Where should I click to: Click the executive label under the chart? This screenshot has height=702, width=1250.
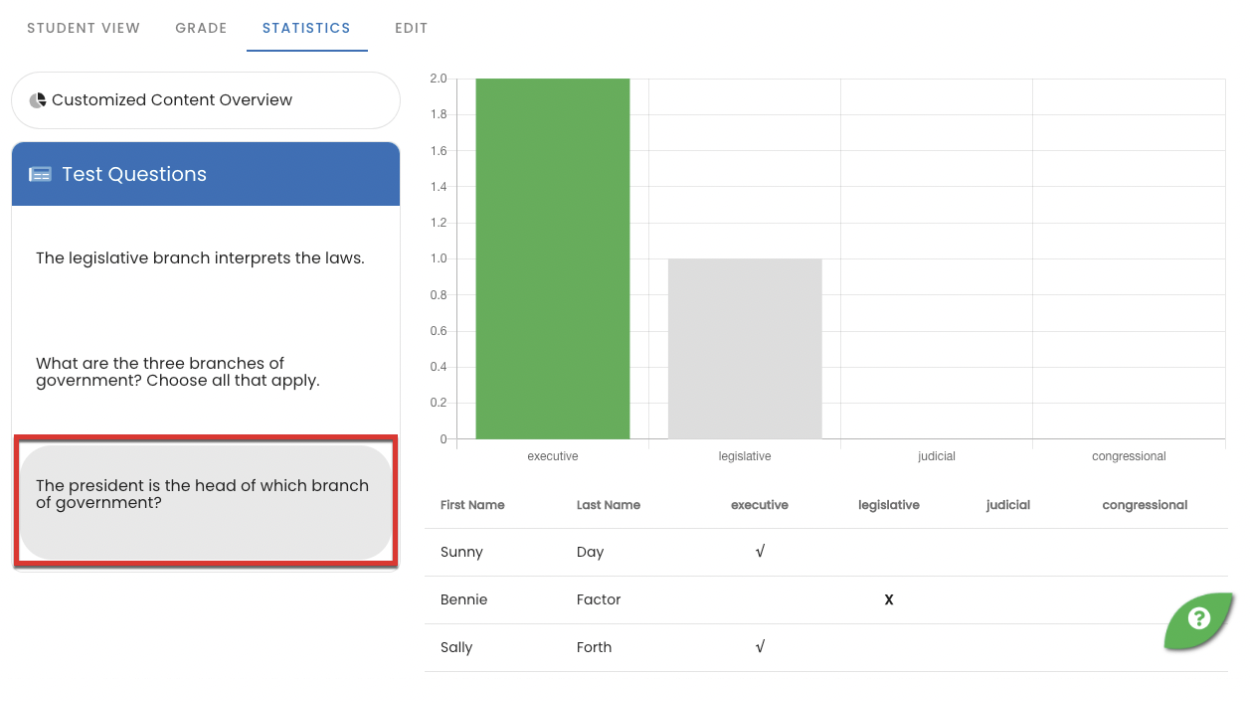553,456
